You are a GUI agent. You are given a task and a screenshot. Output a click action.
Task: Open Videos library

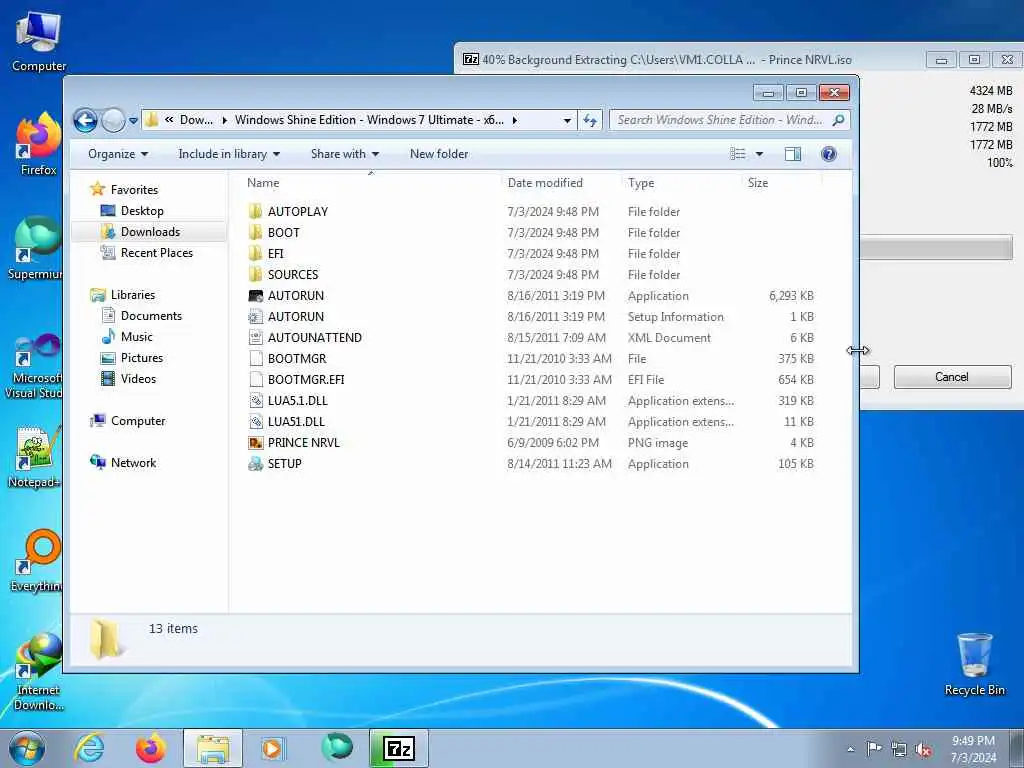(x=138, y=378)
